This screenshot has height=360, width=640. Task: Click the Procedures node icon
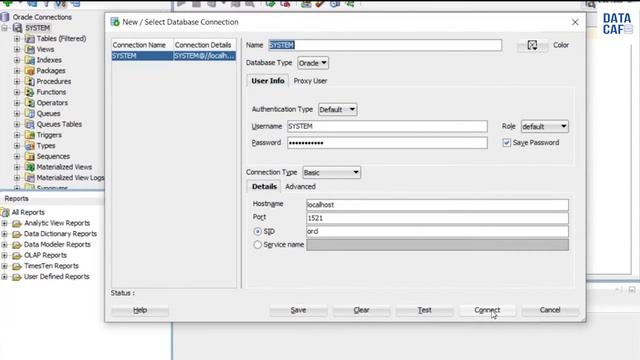point(29,81)
